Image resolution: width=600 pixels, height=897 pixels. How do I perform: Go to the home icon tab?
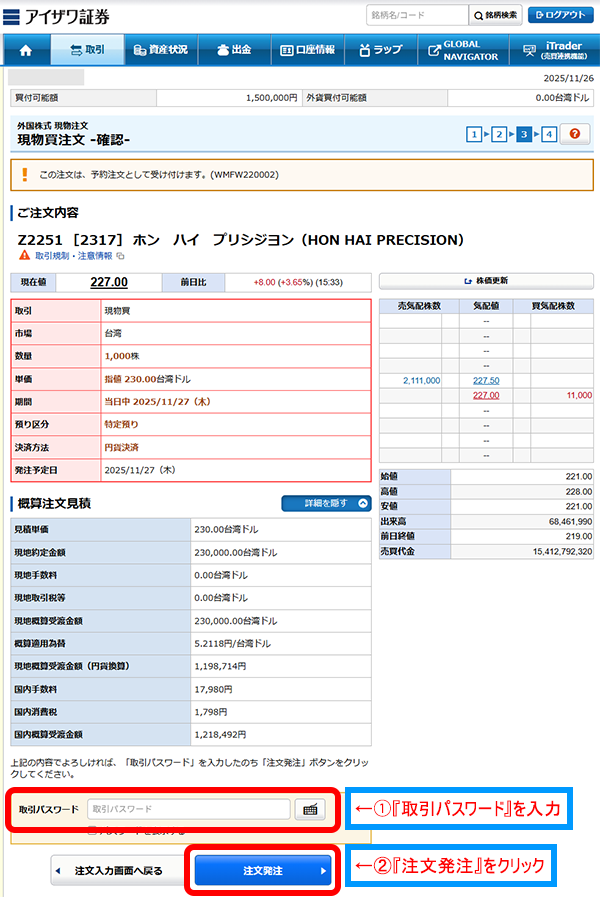click(26, 50)
